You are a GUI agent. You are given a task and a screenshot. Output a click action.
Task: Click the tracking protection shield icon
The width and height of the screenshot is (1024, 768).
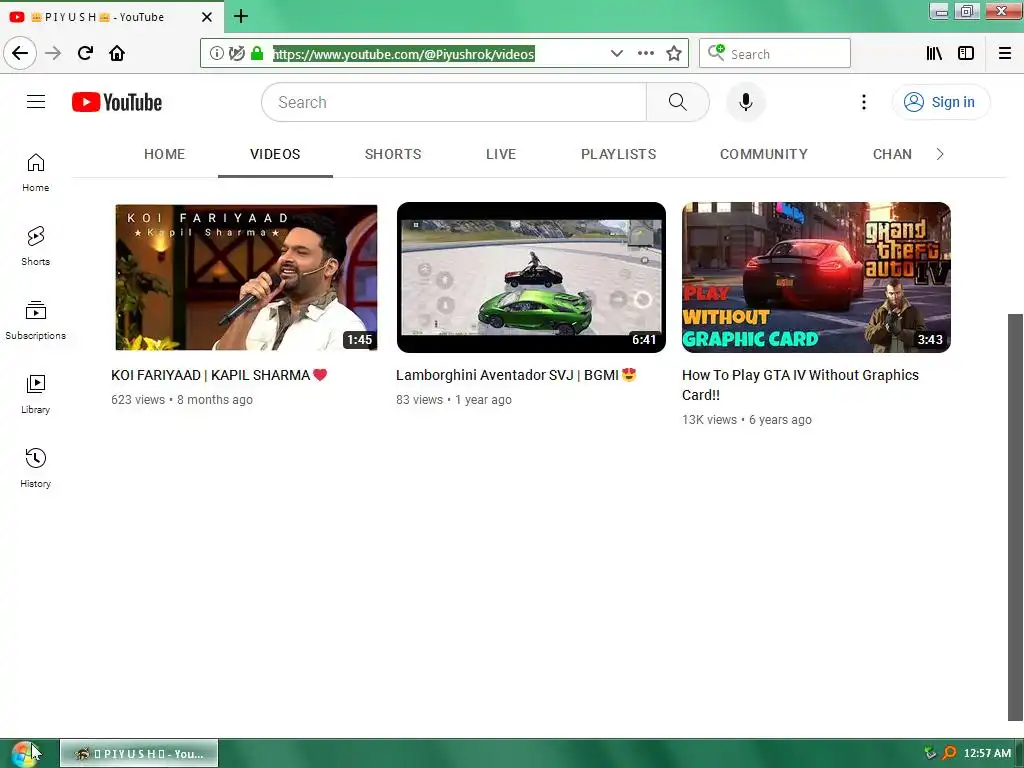click(x=236, y=54)
